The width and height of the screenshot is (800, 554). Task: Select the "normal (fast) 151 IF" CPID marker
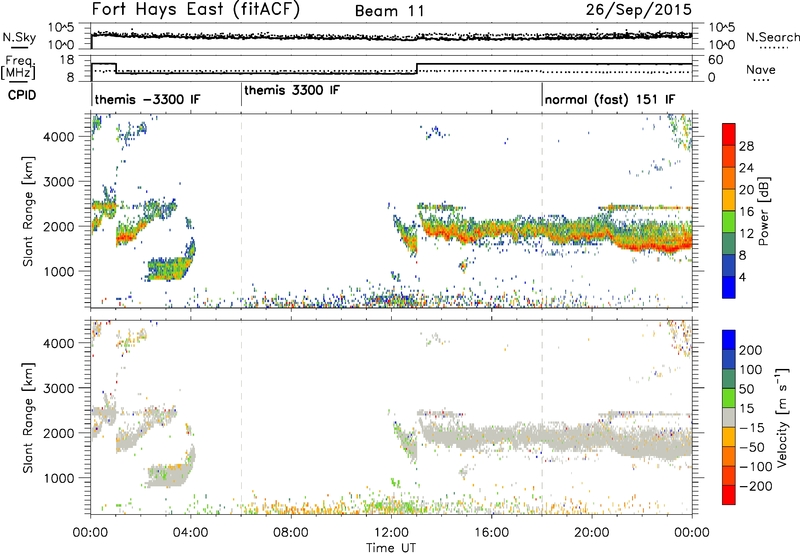pos(609,99)
